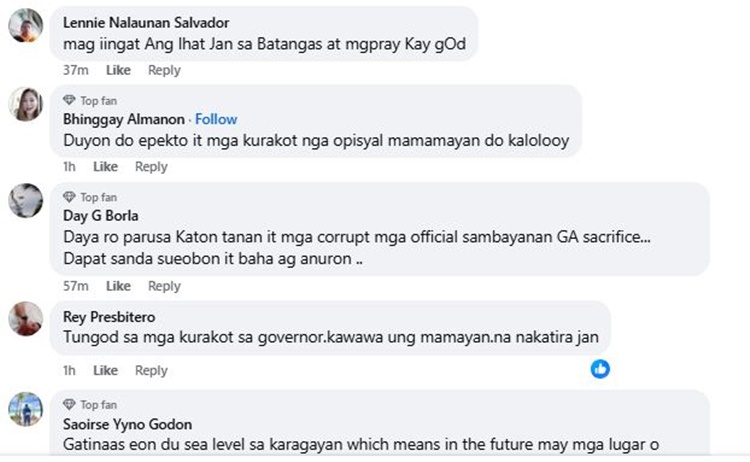
Task: Click Top fan badge icon above Day G Borla
Action: pyautogui.click(x=69, y=197)
